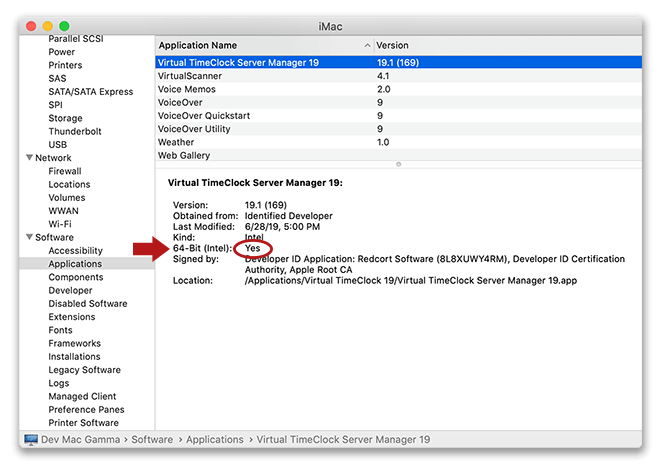Select the Voice Memos application row
This screenshot has width=660, height=465.
(x=399, y=89)
